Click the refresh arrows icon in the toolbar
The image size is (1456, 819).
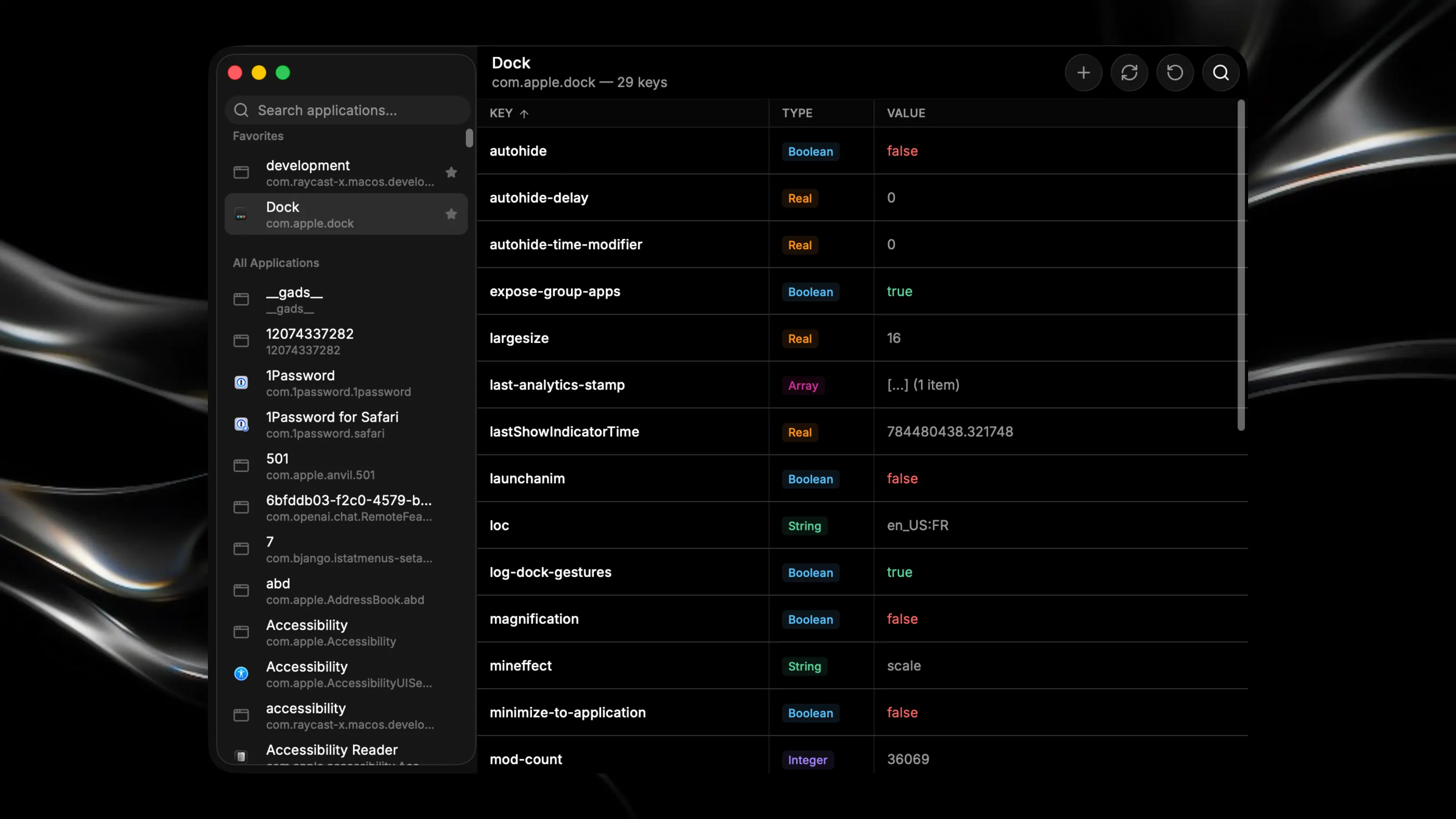pyautogui.click(x=1129, y=73)
